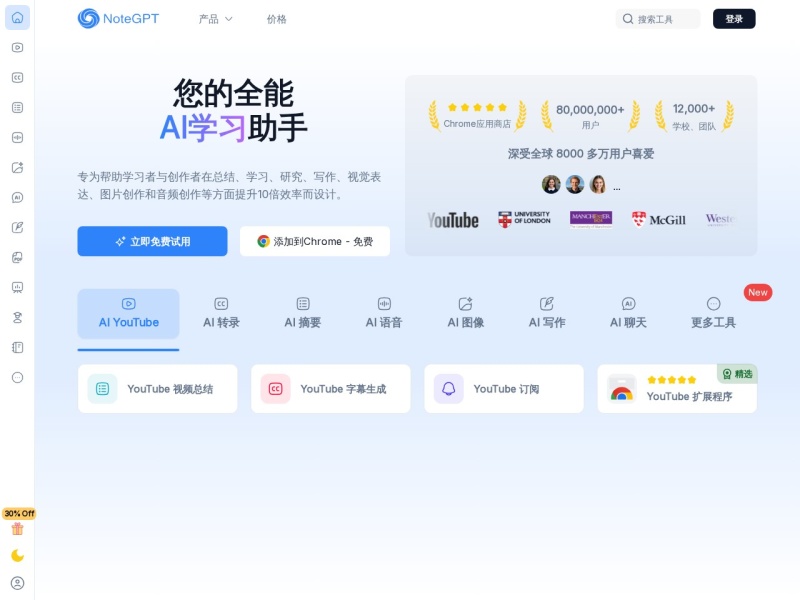Open the AI summary list icon in sidebar
This screenshot has height=600, width=800.
click(16, 107)
